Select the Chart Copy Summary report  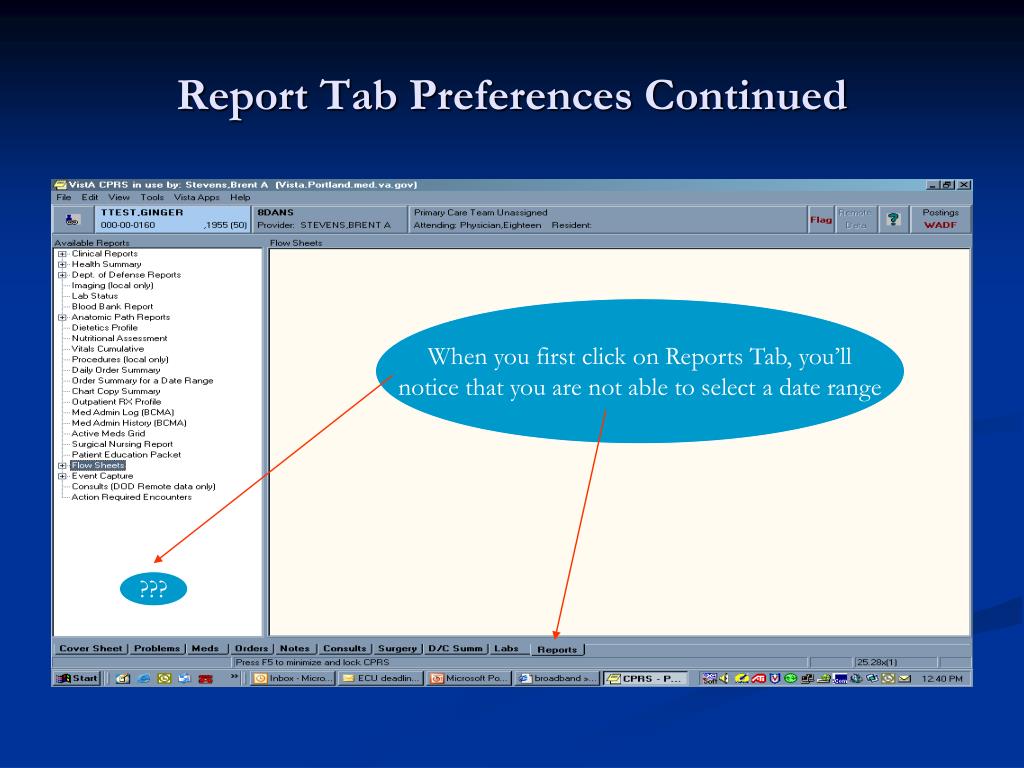click(116, 391)
